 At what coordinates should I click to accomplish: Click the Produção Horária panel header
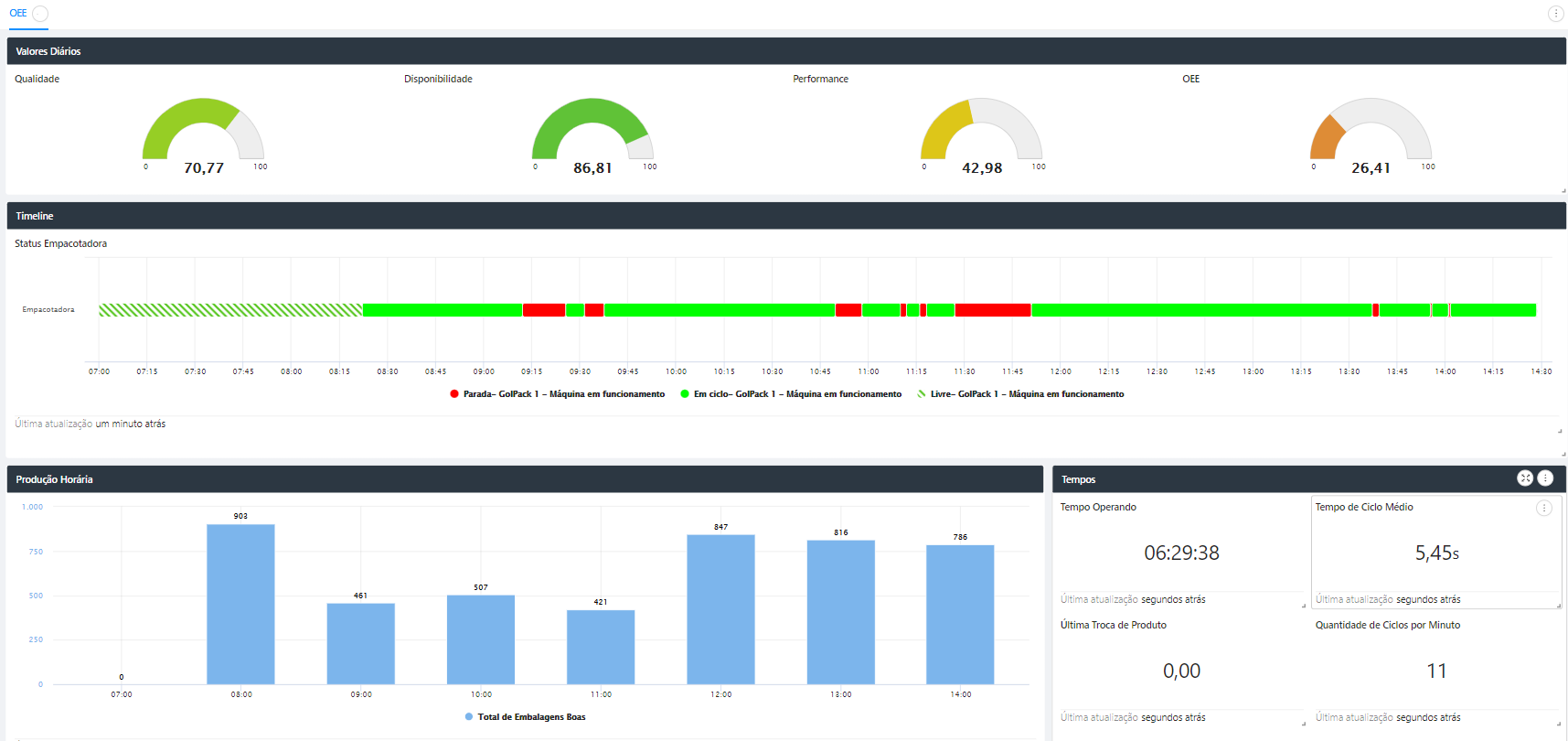pyautogui.click(x=525, y=479)
